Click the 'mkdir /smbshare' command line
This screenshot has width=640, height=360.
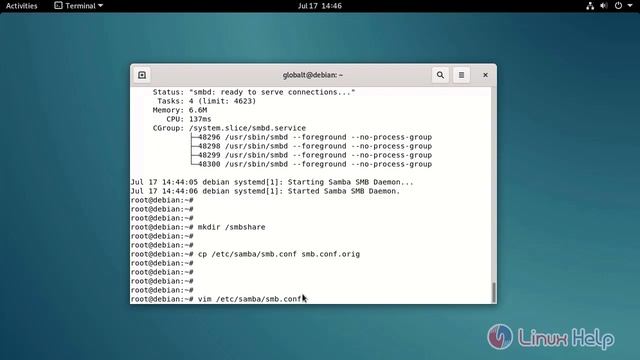tap(198, 227)
